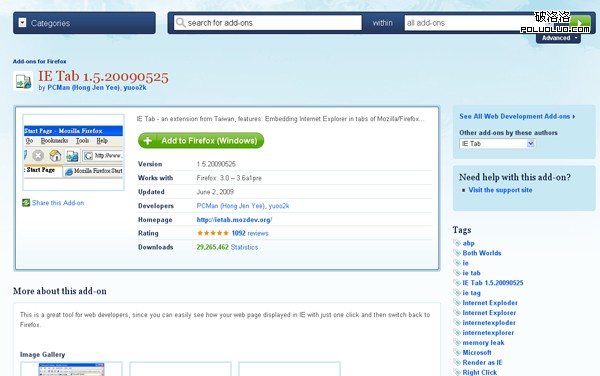Click tag icon beside Render as IE
This screenshot has height=376, width=600.
click(457, 362)
